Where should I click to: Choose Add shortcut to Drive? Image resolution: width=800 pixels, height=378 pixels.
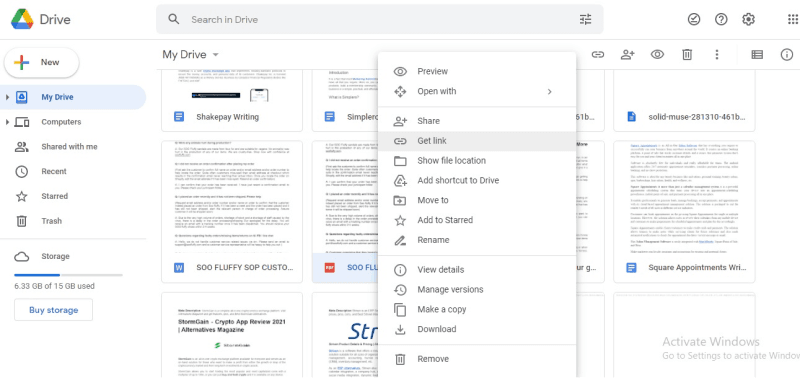[477, 181]
